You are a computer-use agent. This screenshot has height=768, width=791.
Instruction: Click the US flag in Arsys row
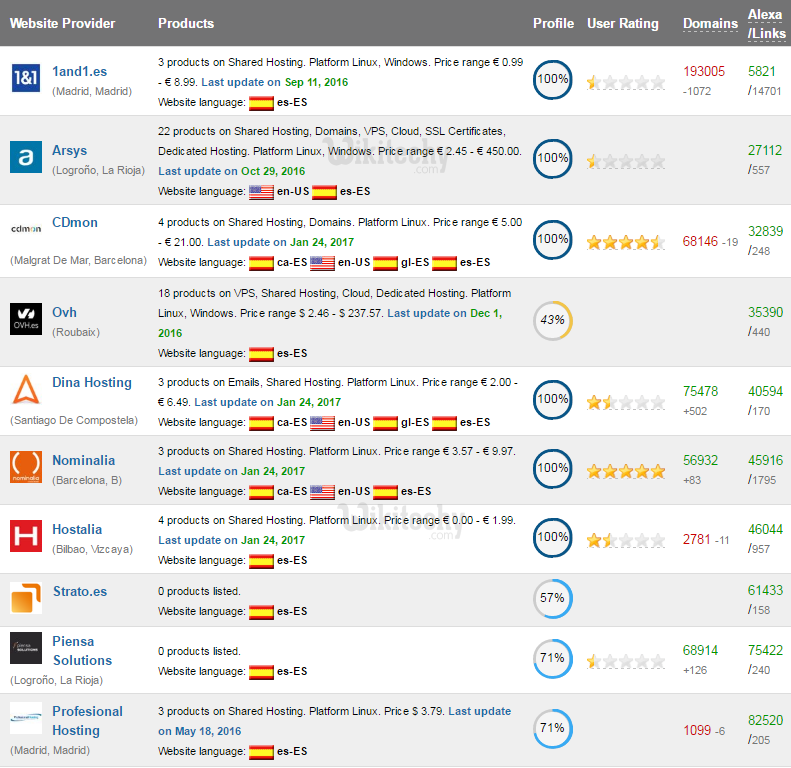pos(261,192)
